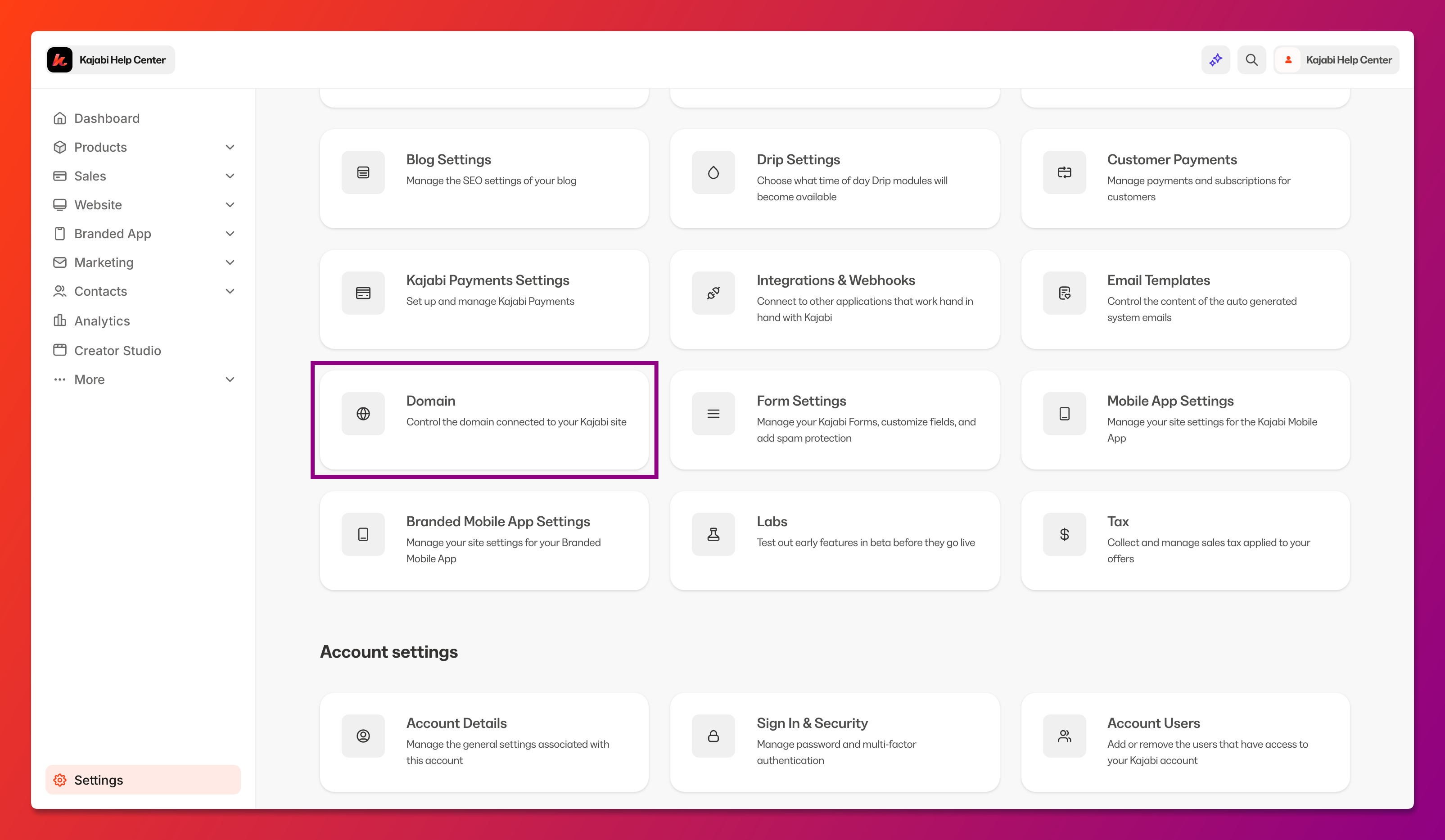This screenshot has height=840, width=1445.
Task: Select Settings in the sidebar
Action: 143,780
